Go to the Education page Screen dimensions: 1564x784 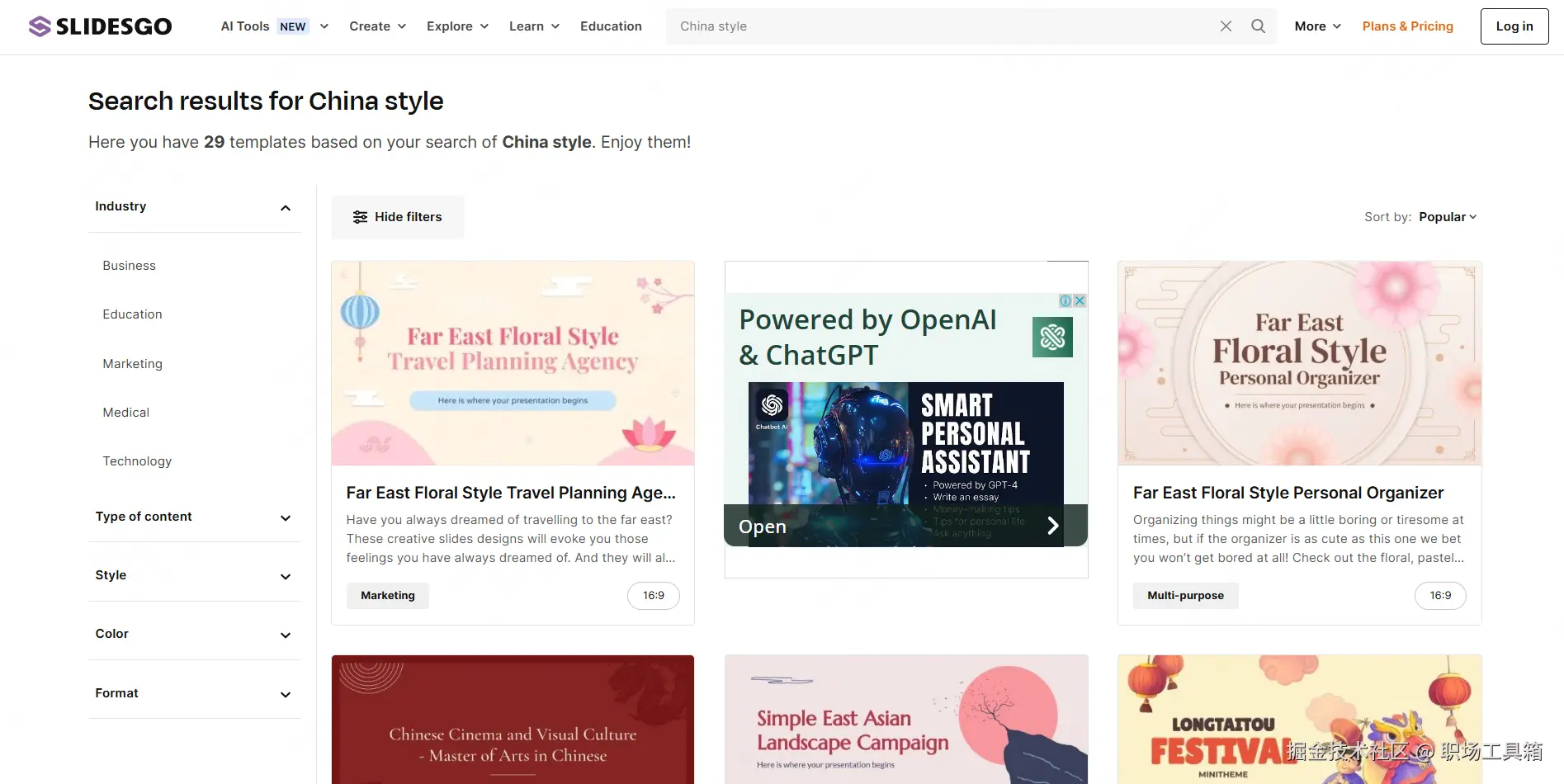[x=611, y=26]
